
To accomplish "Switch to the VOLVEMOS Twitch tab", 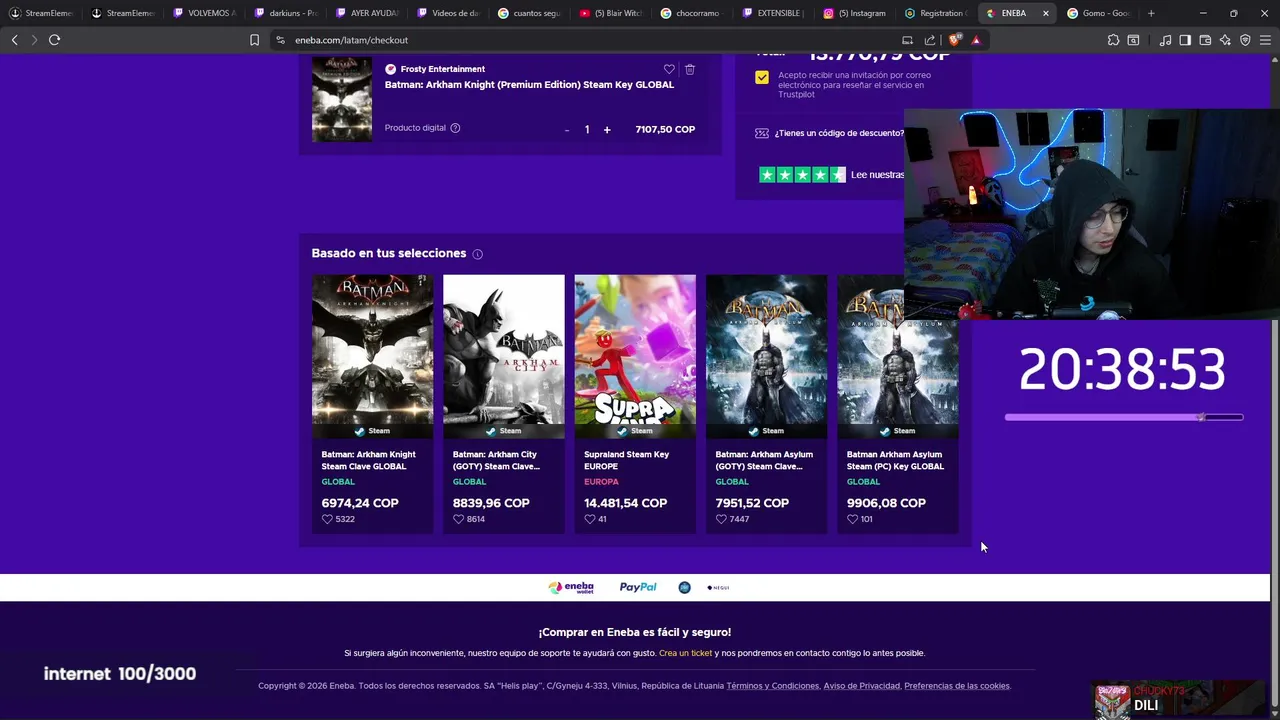I will coord(204,13).
